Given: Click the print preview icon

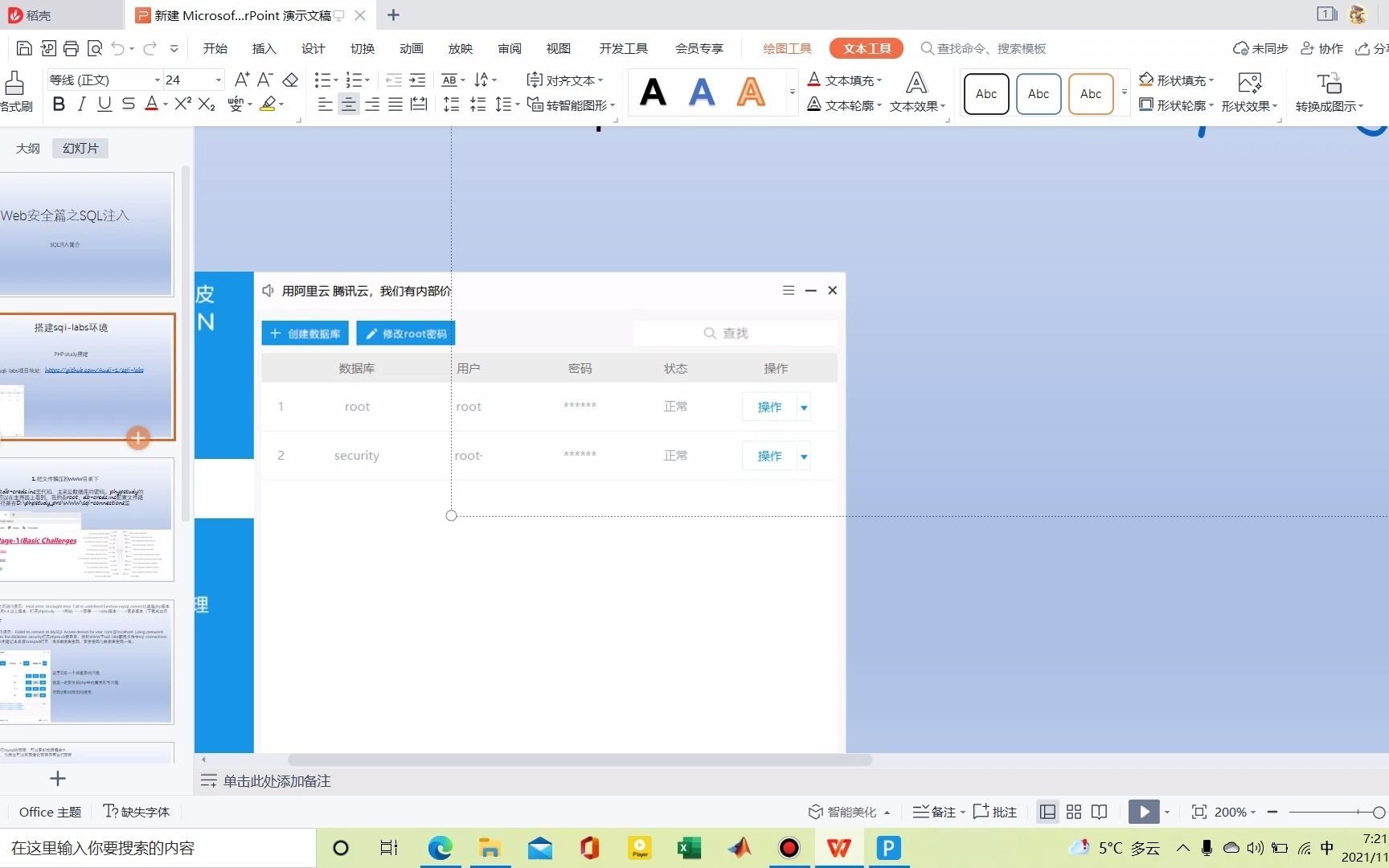Looking at the screenshot, I should tap(95, 48).
